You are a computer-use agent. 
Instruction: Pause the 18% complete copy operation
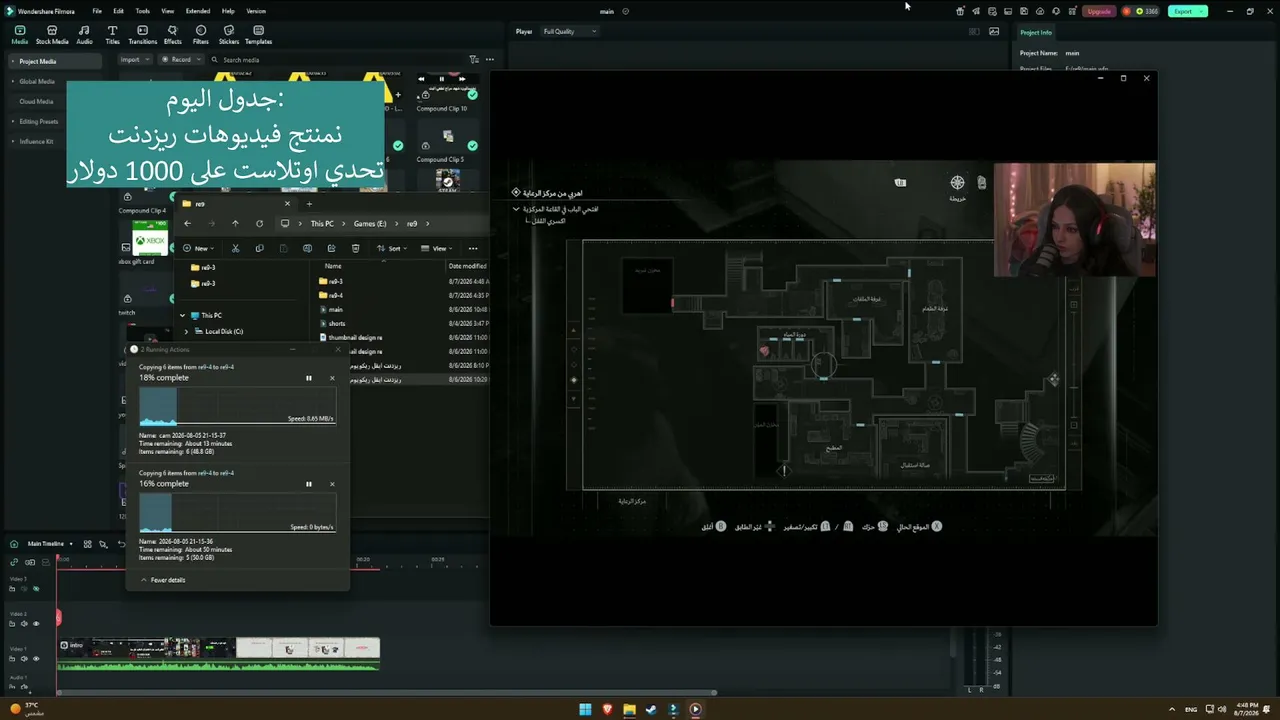(309, 378)
